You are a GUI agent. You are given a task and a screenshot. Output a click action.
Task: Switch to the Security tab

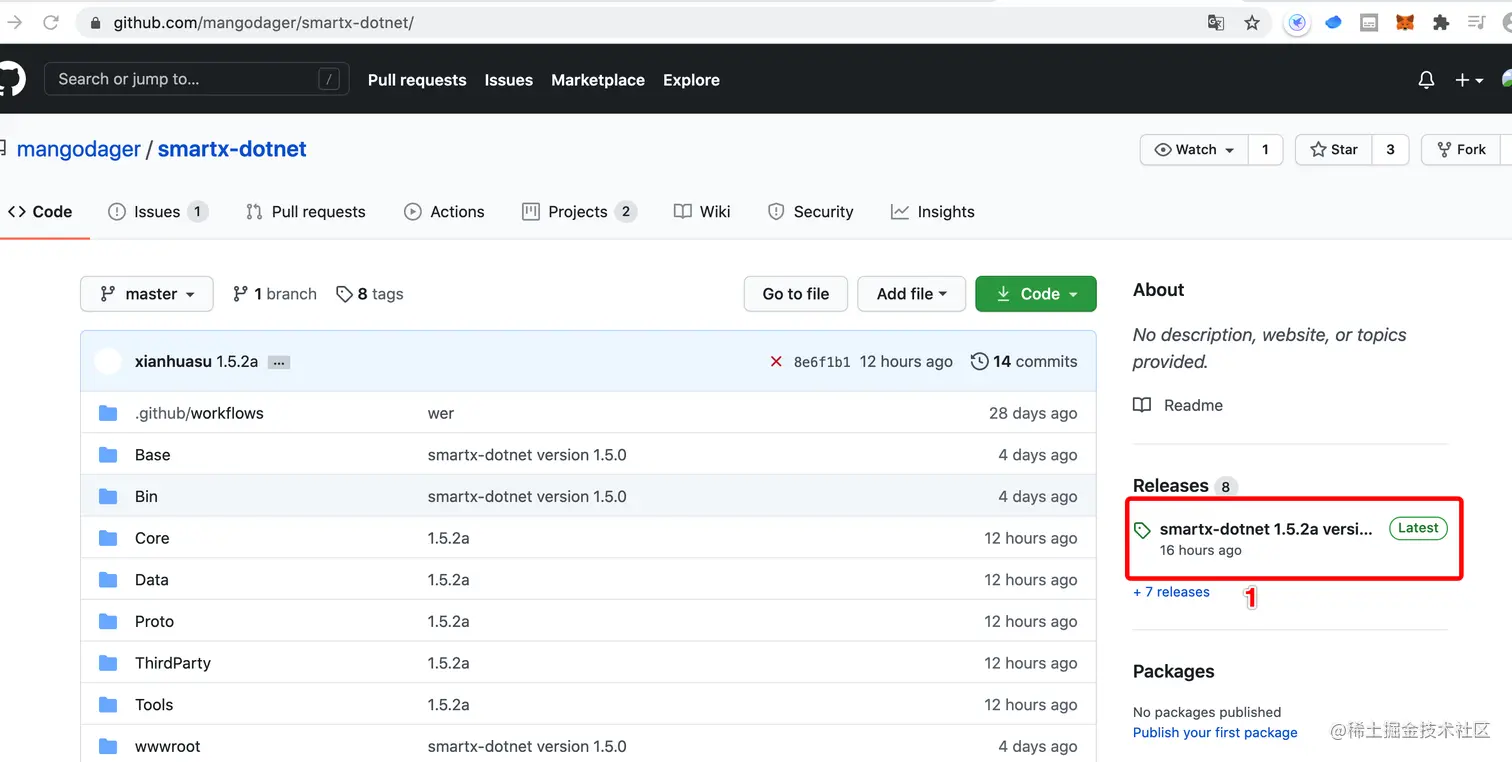click(x=811, y=212)
